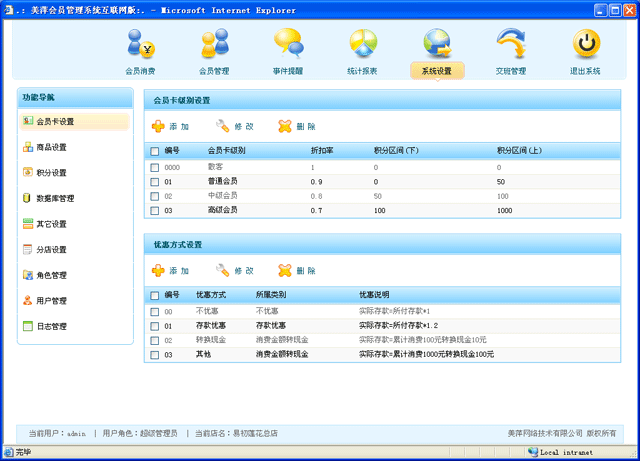Image resolution: width=640 pixels, height=461 pixels.
Task: Click 添加 text in 会员卡级别设置
Action: (180, 127)
